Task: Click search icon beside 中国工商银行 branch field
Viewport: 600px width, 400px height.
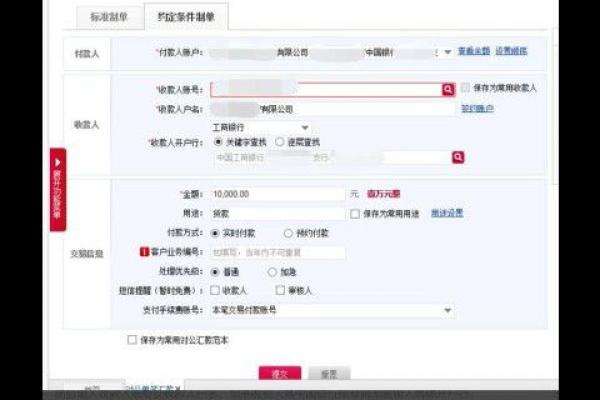Action: (x=458, y=157)
